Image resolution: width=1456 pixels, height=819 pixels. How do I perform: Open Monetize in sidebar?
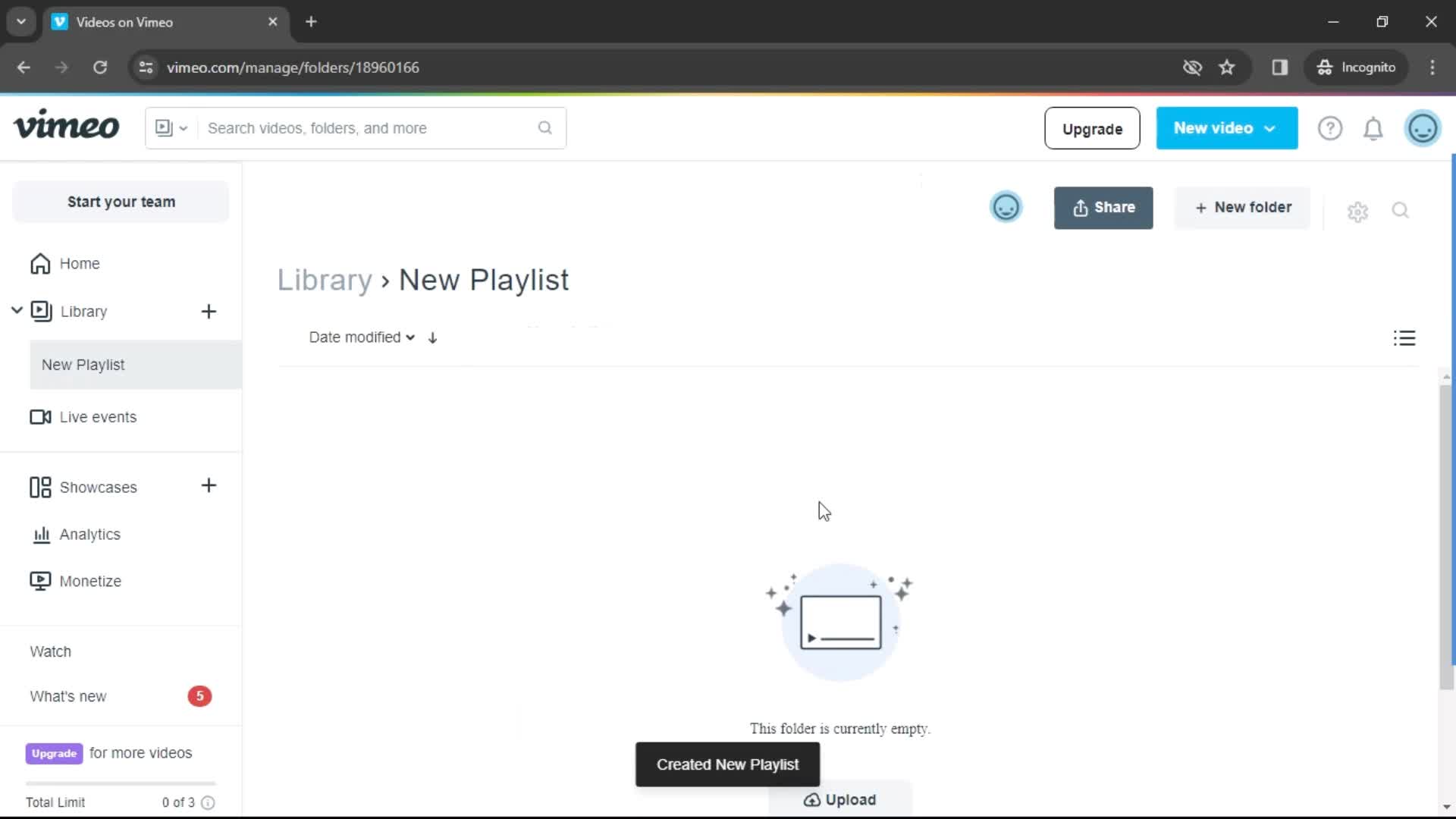(x=90, y=582)
